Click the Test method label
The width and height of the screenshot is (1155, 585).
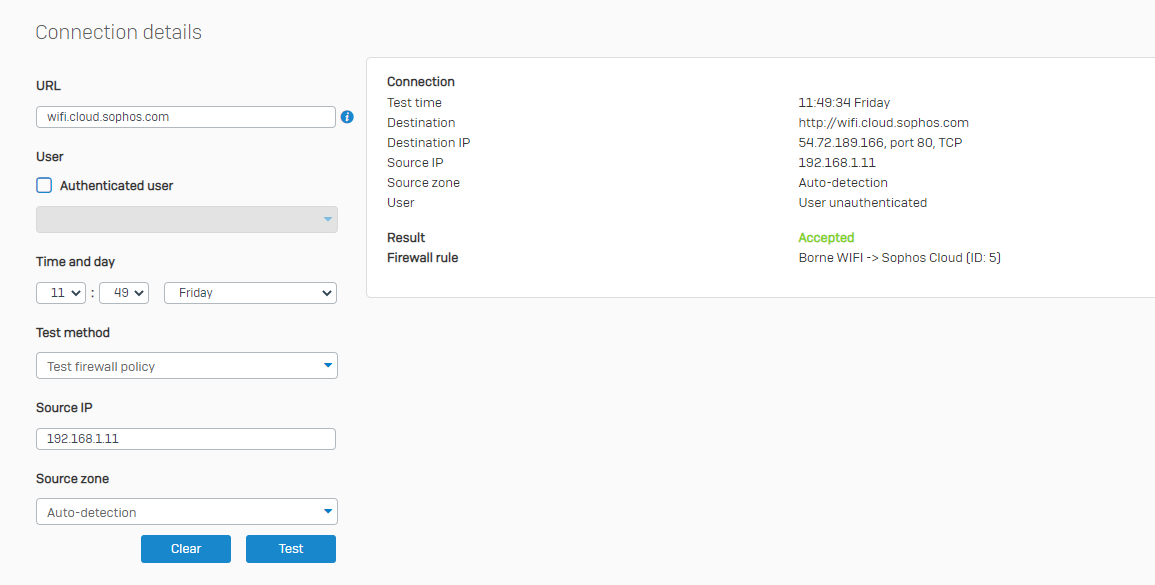[73, 332]
